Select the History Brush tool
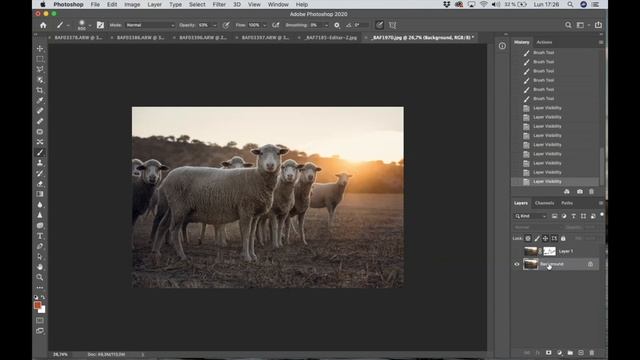640x360 pixels. tap(40, 173)
